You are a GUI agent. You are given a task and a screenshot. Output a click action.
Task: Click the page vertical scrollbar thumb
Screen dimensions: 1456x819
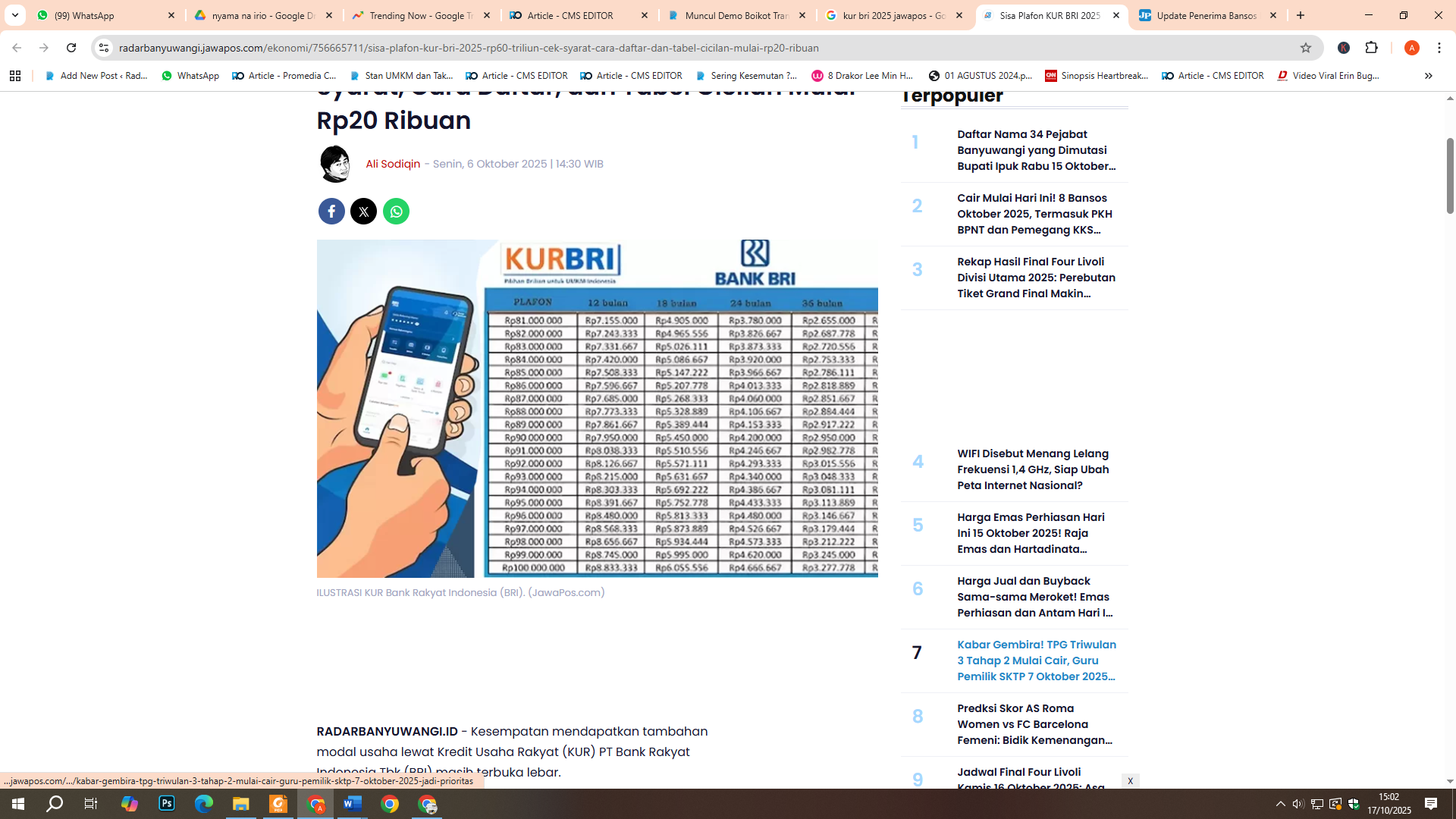[x=1450, y=175]
